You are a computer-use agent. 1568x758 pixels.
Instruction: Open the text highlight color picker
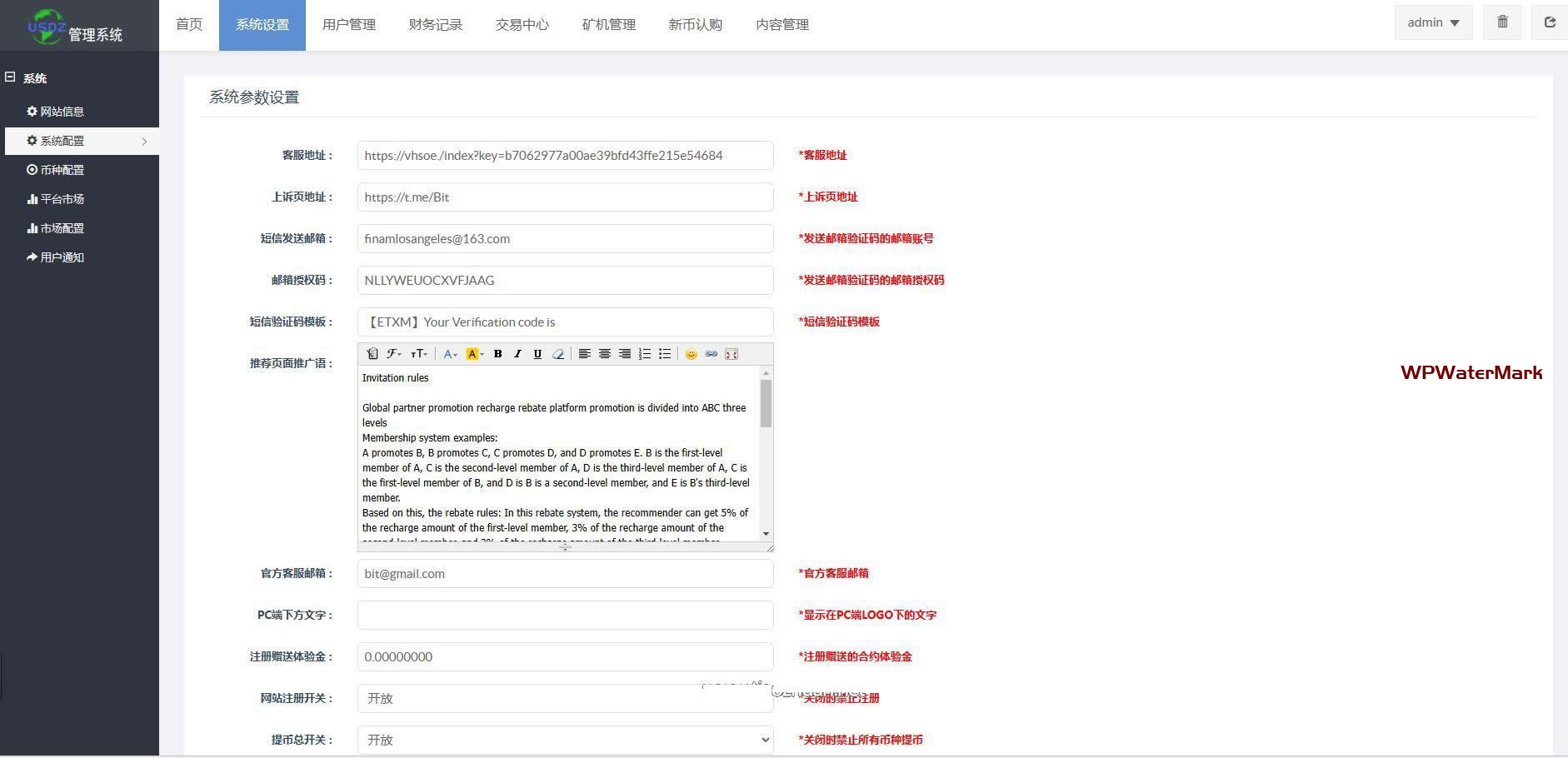(475, 354)
